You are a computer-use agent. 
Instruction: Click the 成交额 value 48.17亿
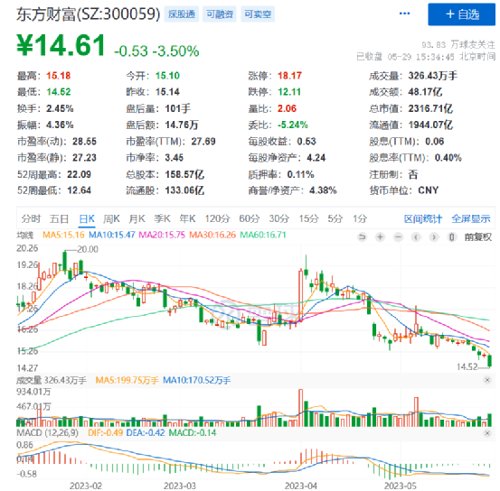pos(425,92)
